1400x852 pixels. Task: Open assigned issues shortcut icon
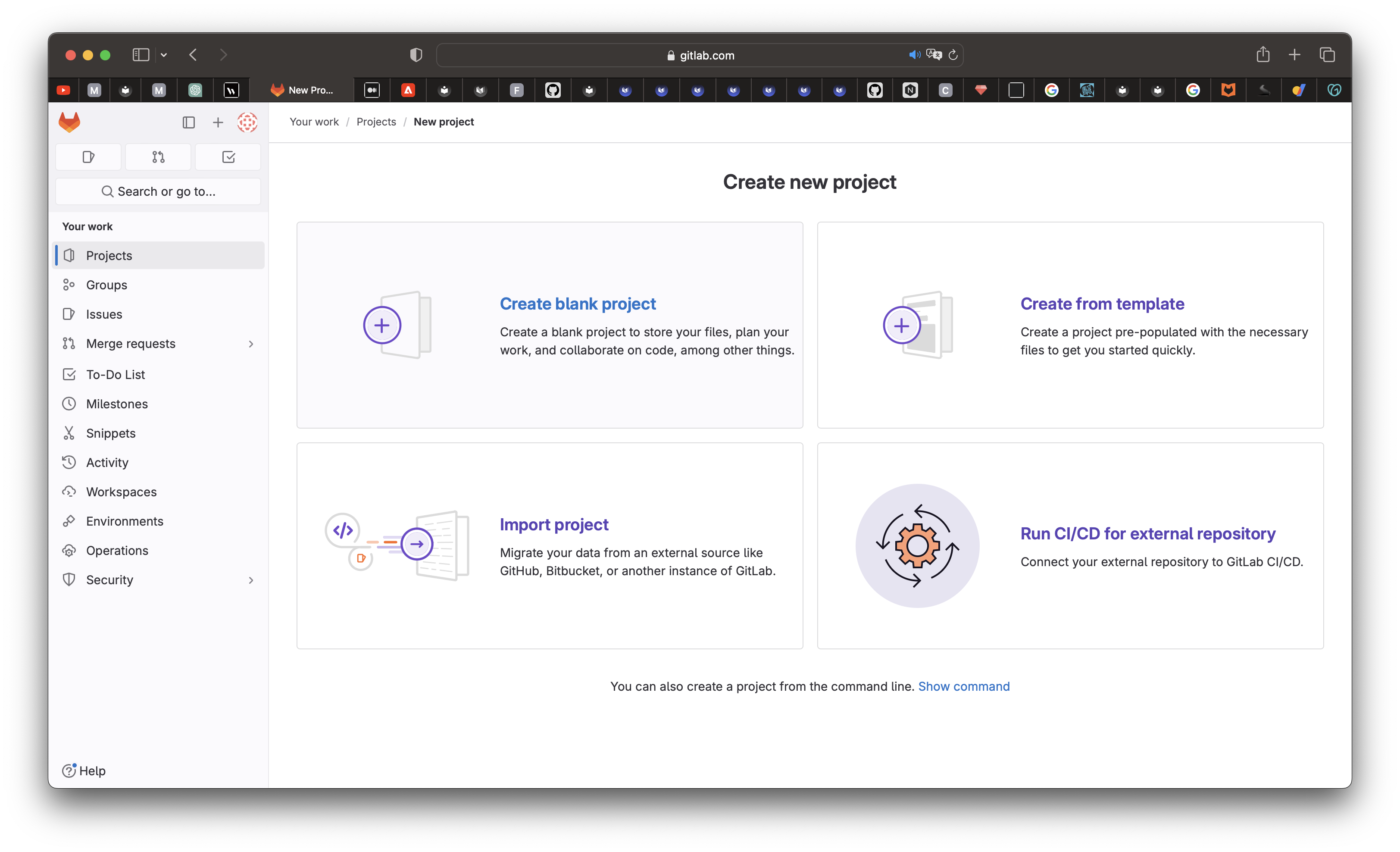pyautogui.click(x=88, y=157)
